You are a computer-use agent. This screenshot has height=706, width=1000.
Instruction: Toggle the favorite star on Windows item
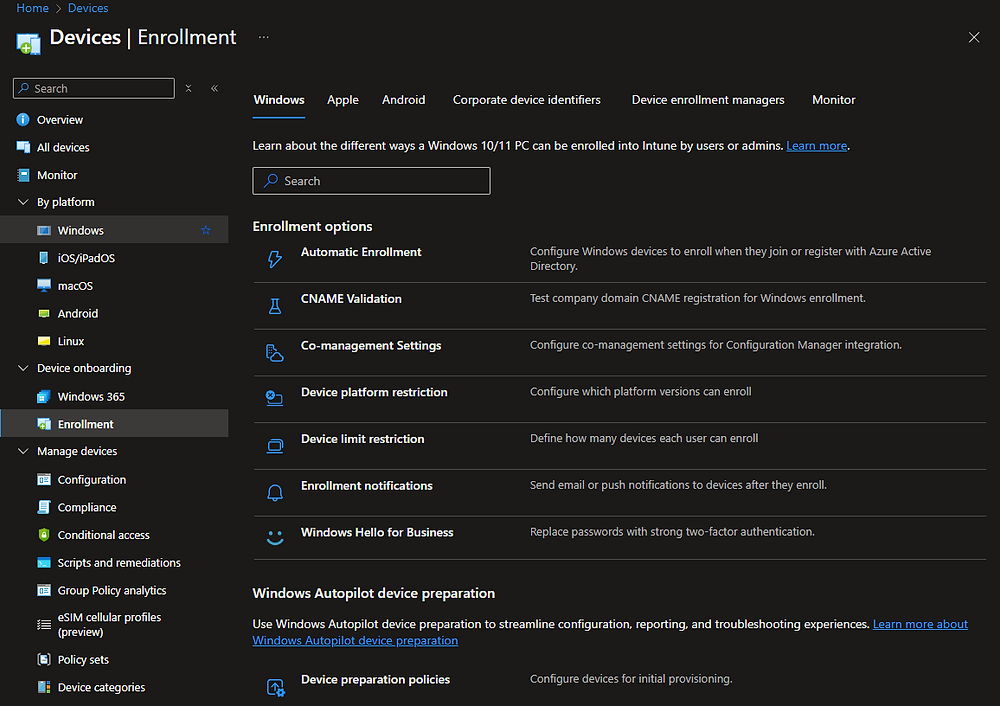[205, 230]
